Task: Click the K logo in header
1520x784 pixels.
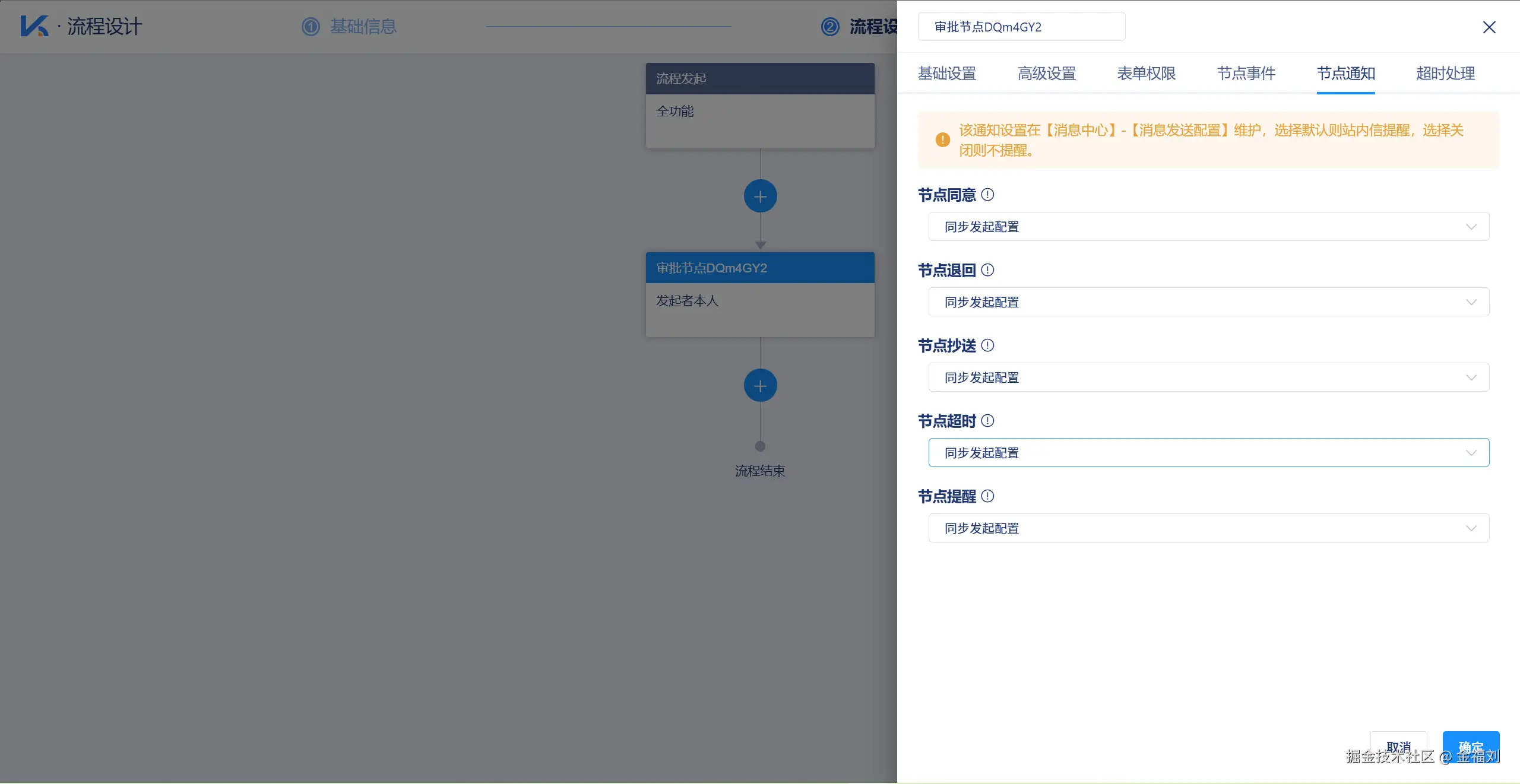Action: click(x=34, y=26)
